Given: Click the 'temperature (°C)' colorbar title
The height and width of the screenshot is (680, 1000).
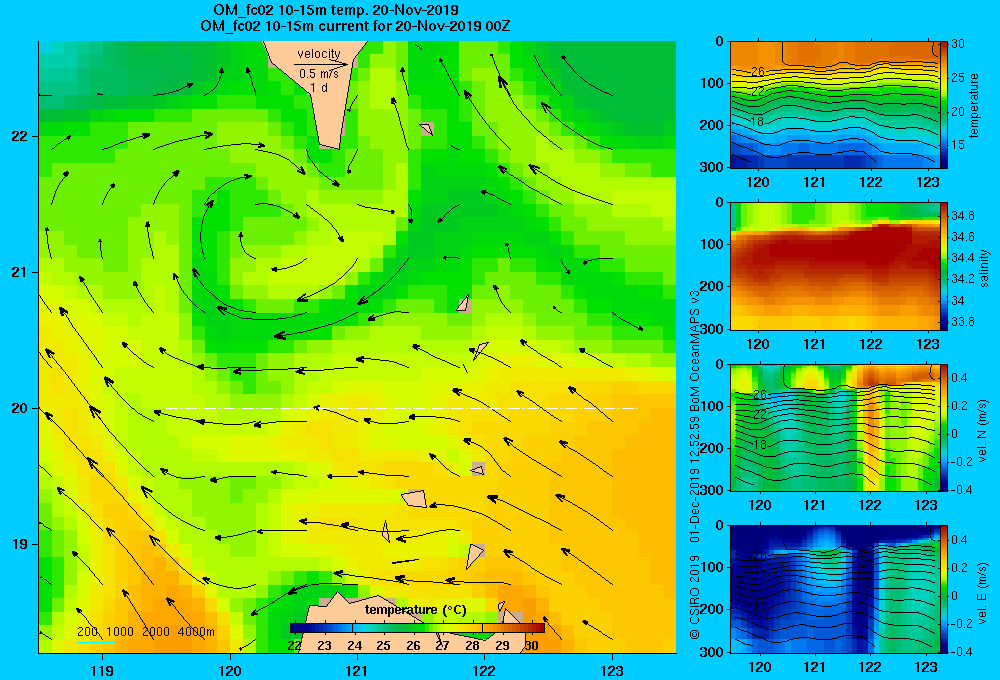Looking at the screenshot, I should (415, 610).
